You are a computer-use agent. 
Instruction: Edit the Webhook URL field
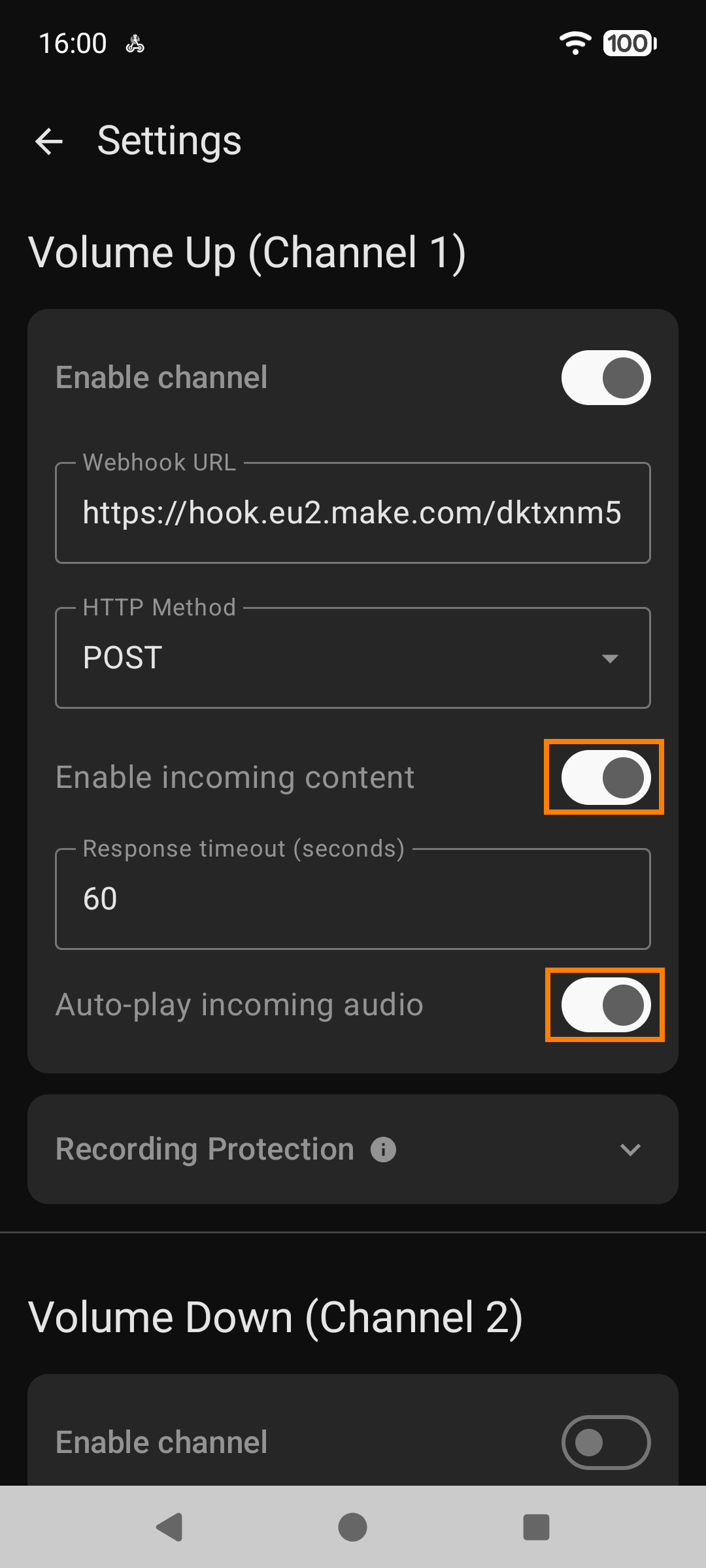353,513
